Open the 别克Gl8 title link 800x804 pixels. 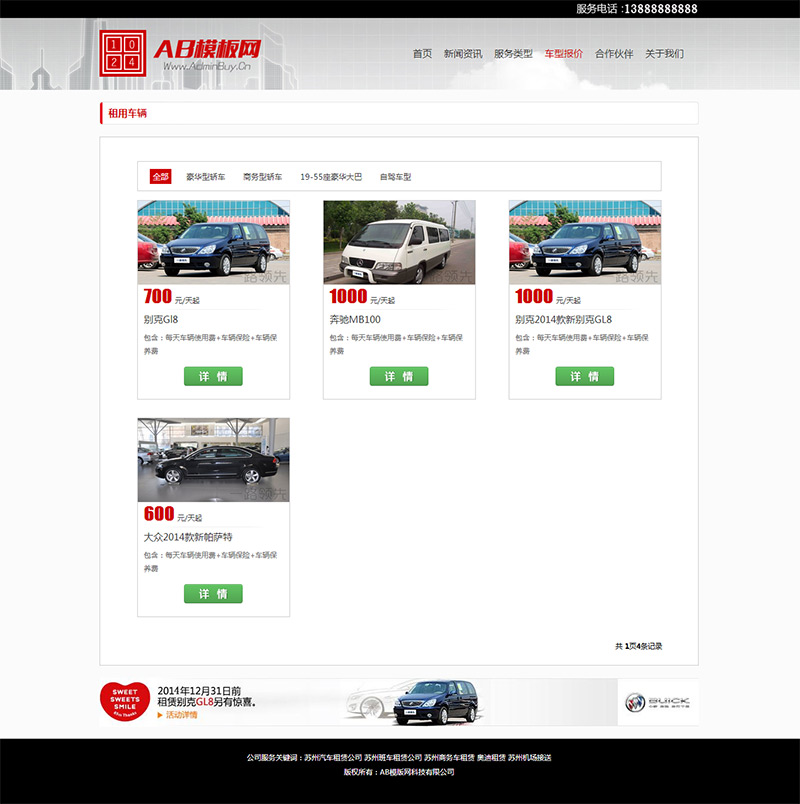[161, 319]
